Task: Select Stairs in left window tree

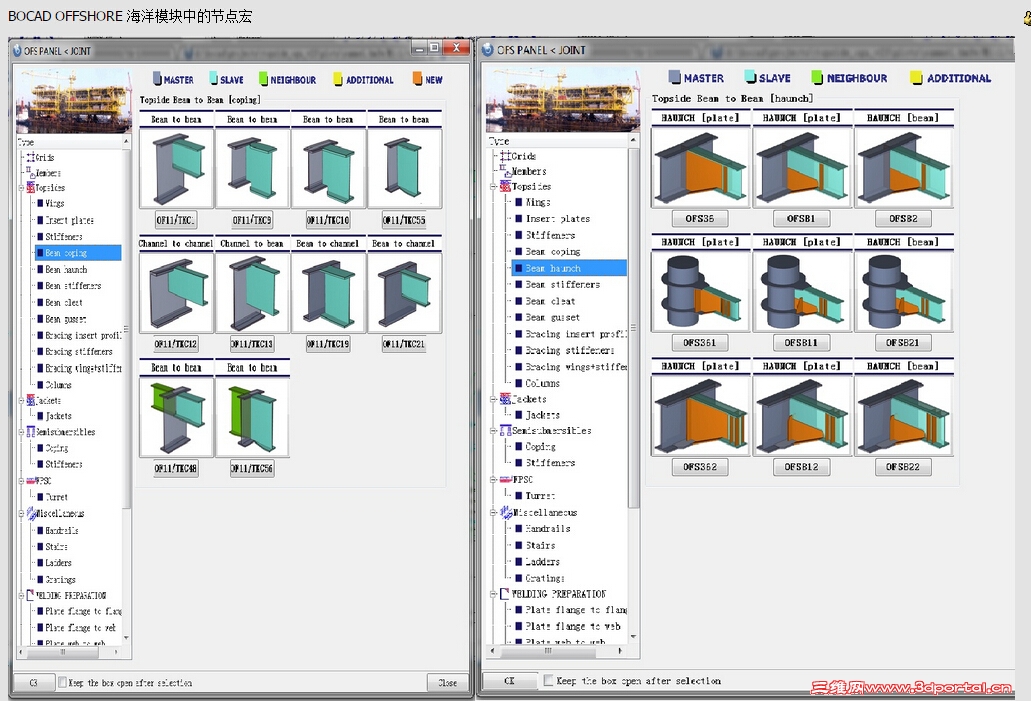Action: click(x=56, y=546)
